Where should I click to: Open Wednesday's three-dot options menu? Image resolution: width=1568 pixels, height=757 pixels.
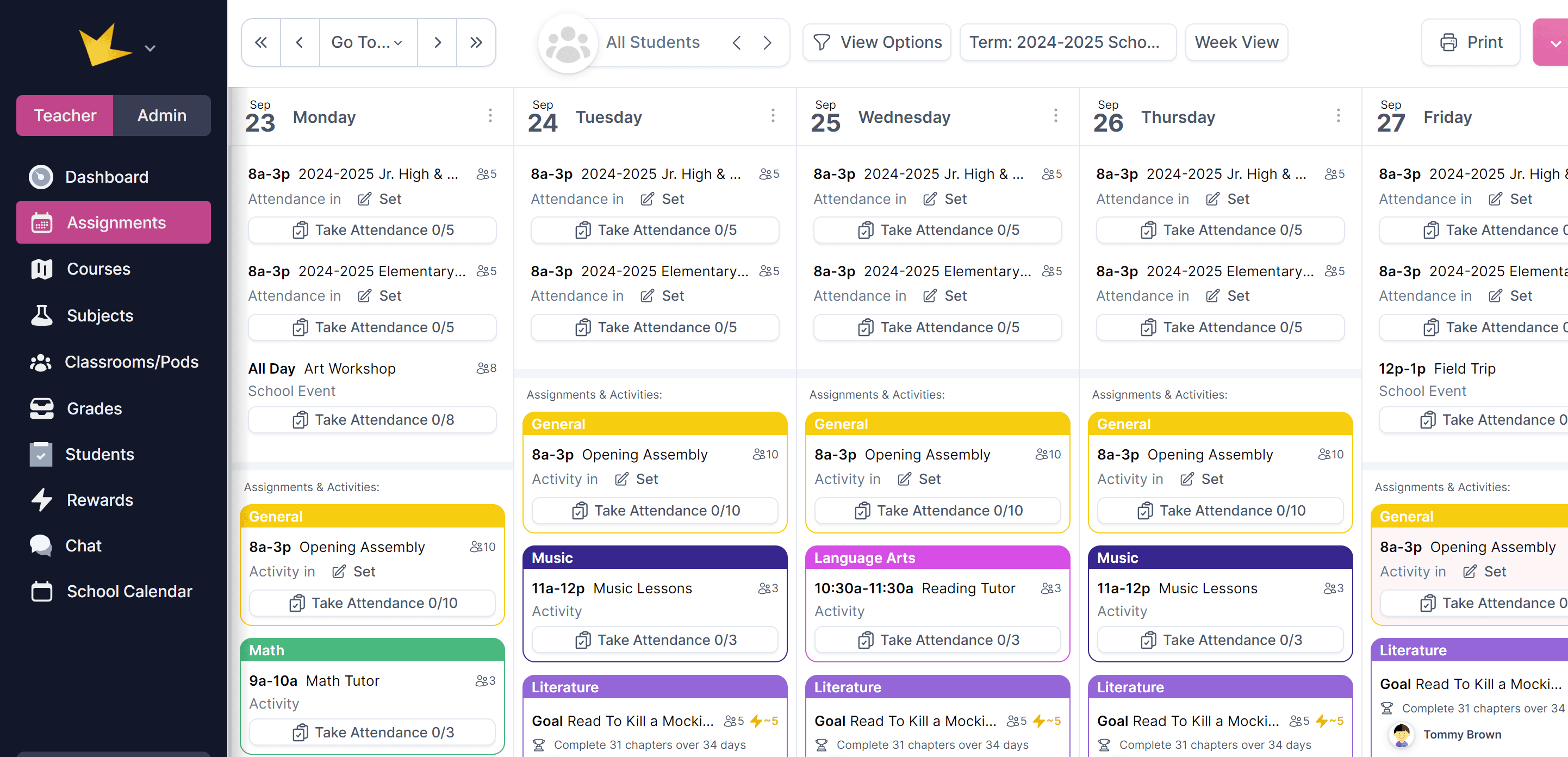(1055, 116)
